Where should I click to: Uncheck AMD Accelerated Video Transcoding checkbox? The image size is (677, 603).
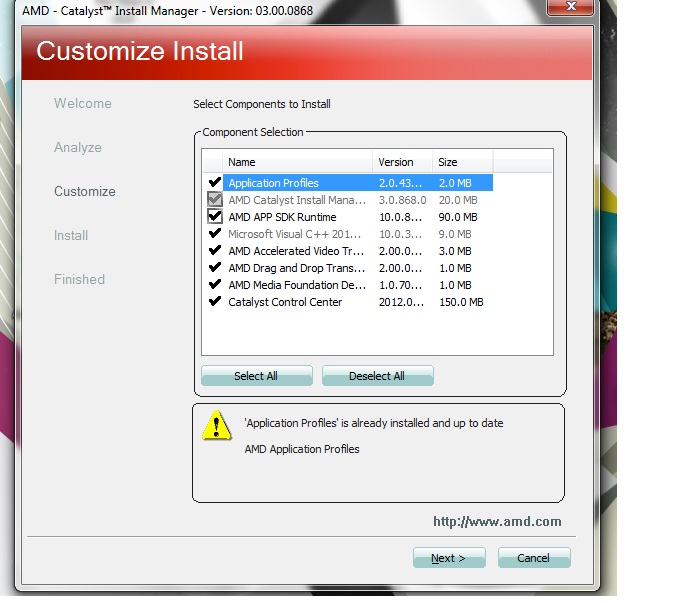(215, 250)
